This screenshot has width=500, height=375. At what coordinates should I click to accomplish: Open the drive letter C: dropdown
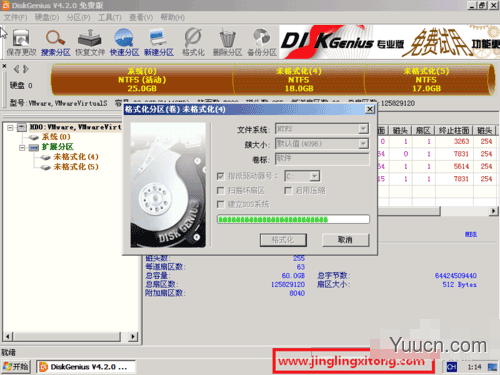tap(314, 176)
